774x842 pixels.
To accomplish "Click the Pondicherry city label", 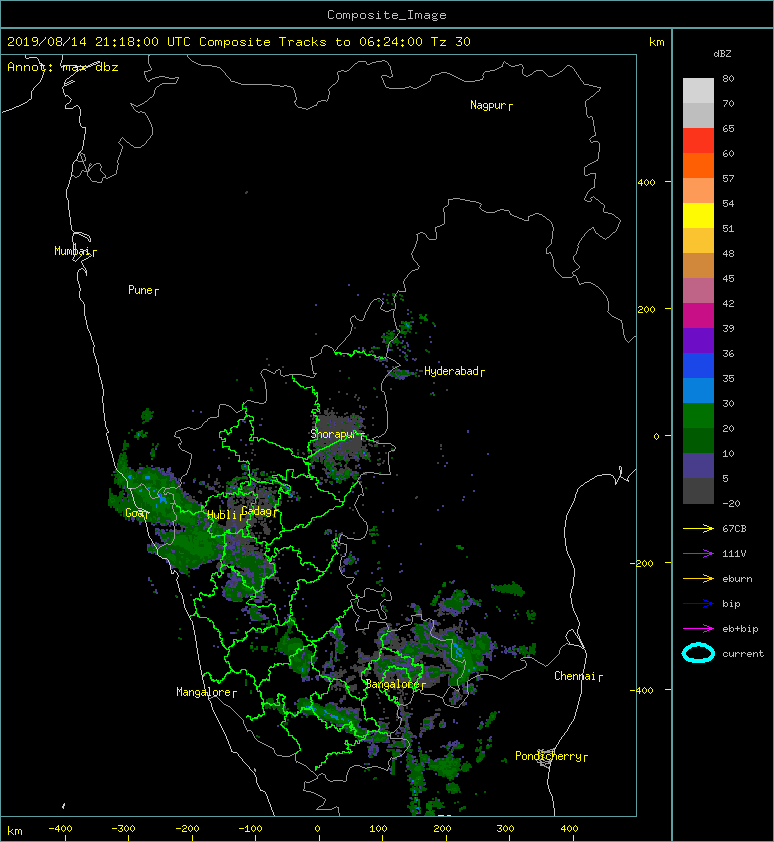I will 548,756.
